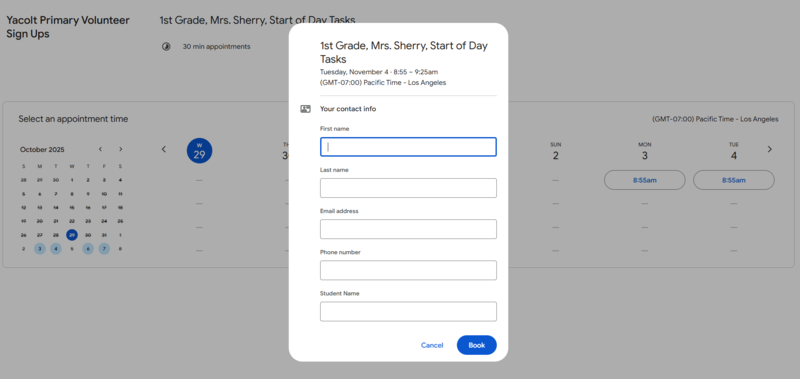Pick highlighted date 7 in mini calendar bottom row

coord(104,249)
